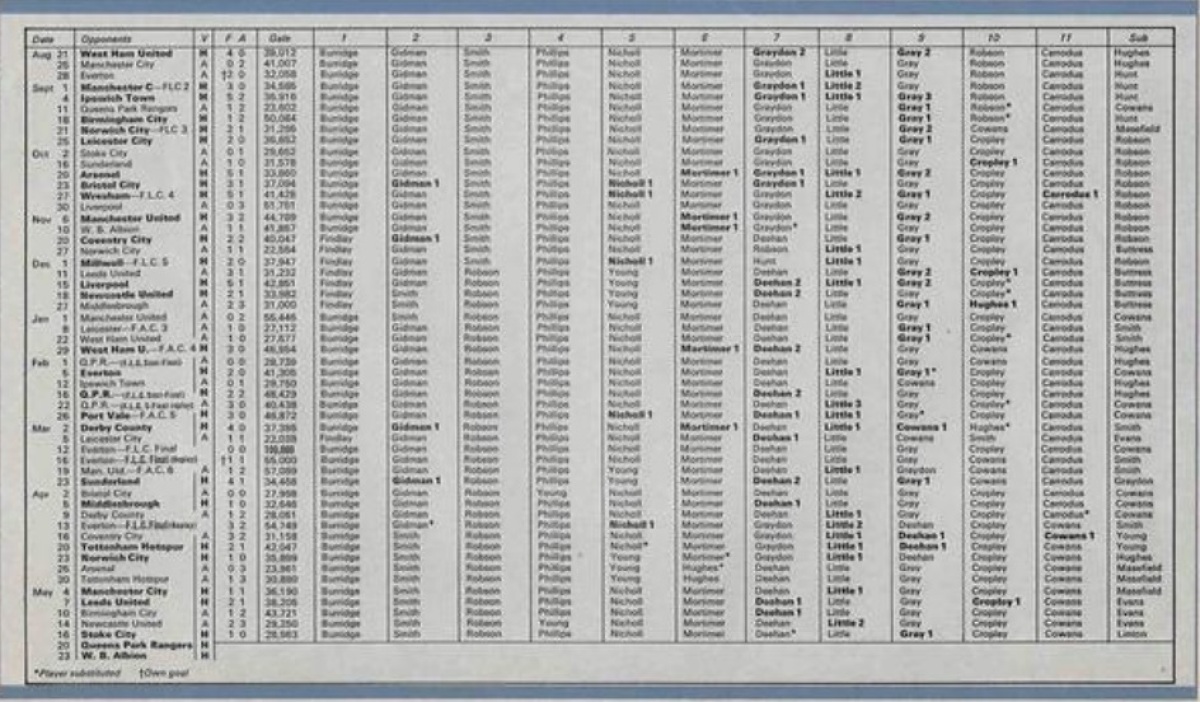Select the Sub column header
Screen dimensions: 1200x702
1140,38
